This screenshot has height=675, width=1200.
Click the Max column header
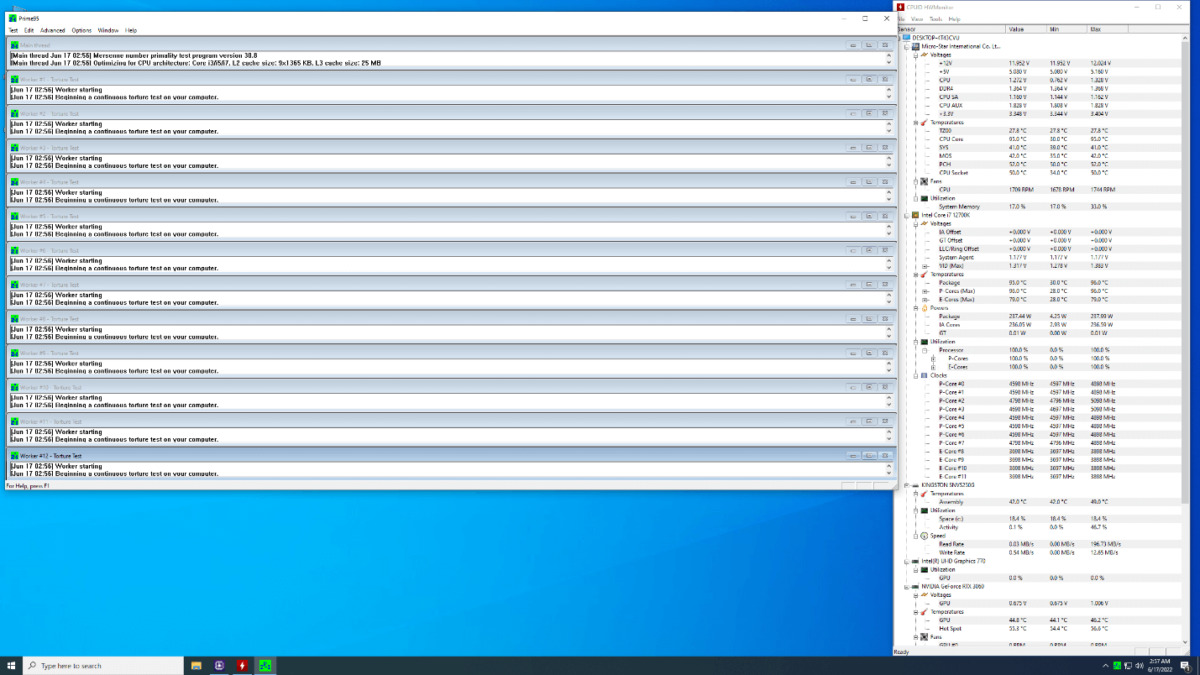(1096, 29)
